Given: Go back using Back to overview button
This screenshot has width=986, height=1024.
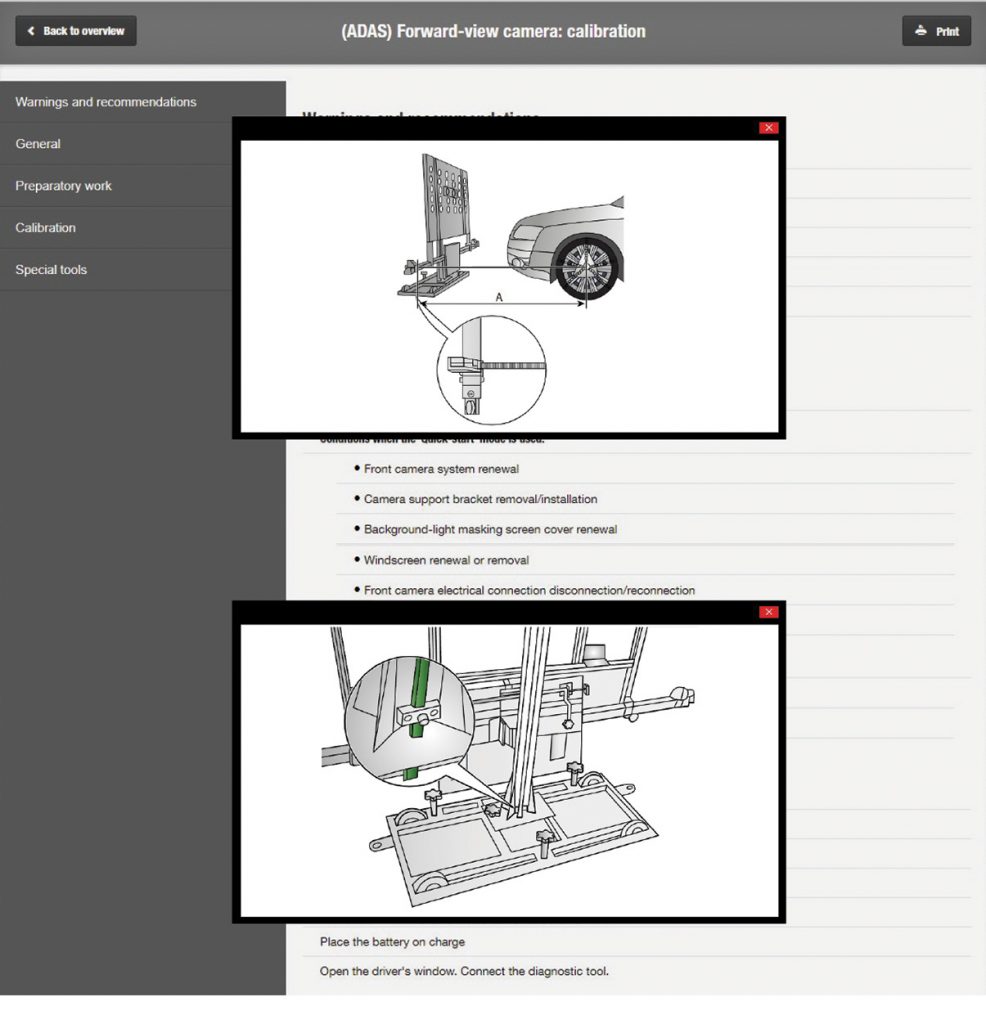Looking at the screenshot, I should coord(76,31).
